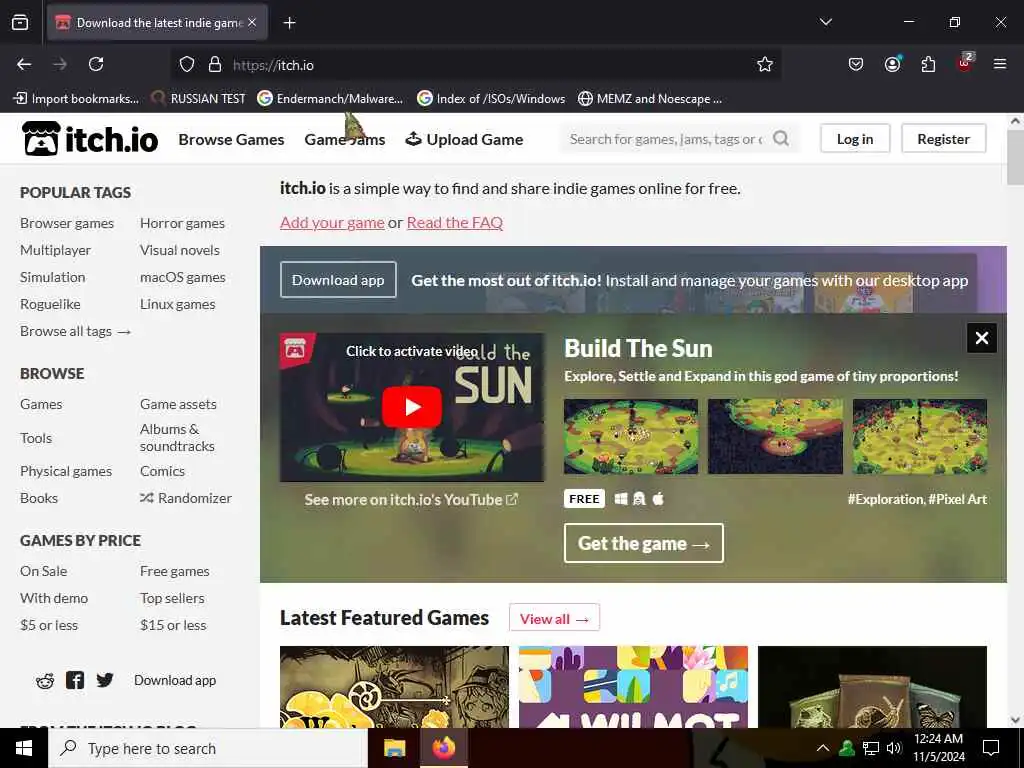The width and height of the screenshot is (1024, 768).
Task: Open the Game Jams menu item
Action: pyautogui.click(x=345, y=139)
